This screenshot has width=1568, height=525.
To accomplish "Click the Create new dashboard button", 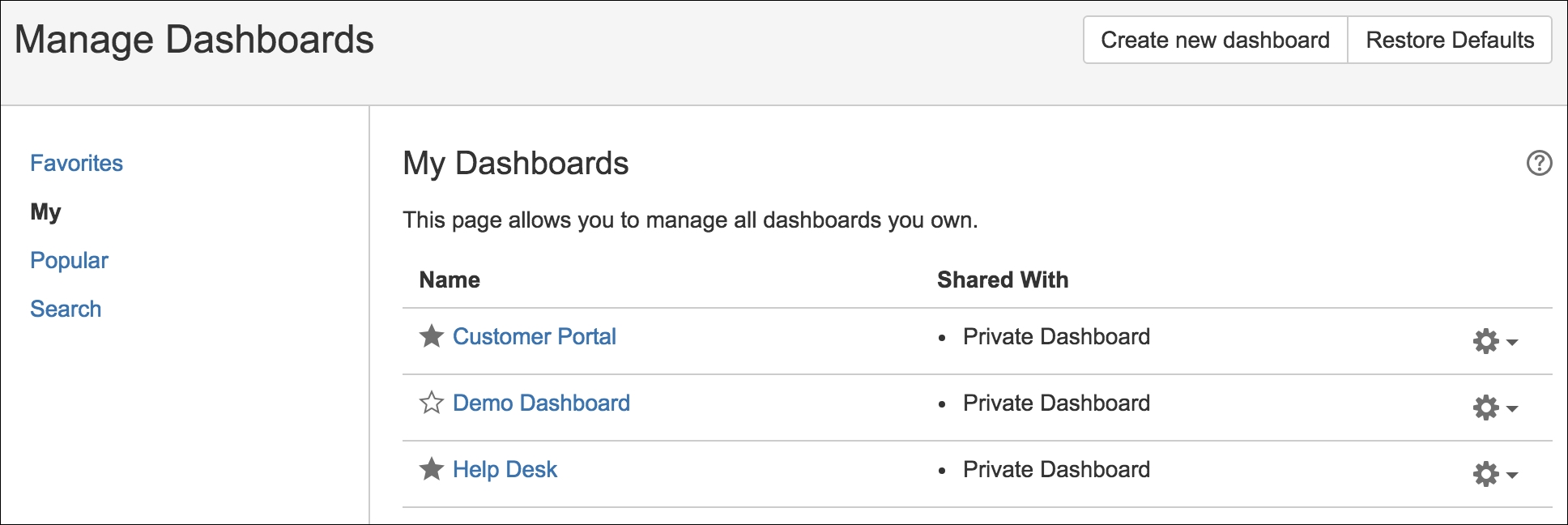I will pyautogui.click(x=1215, y=40).
